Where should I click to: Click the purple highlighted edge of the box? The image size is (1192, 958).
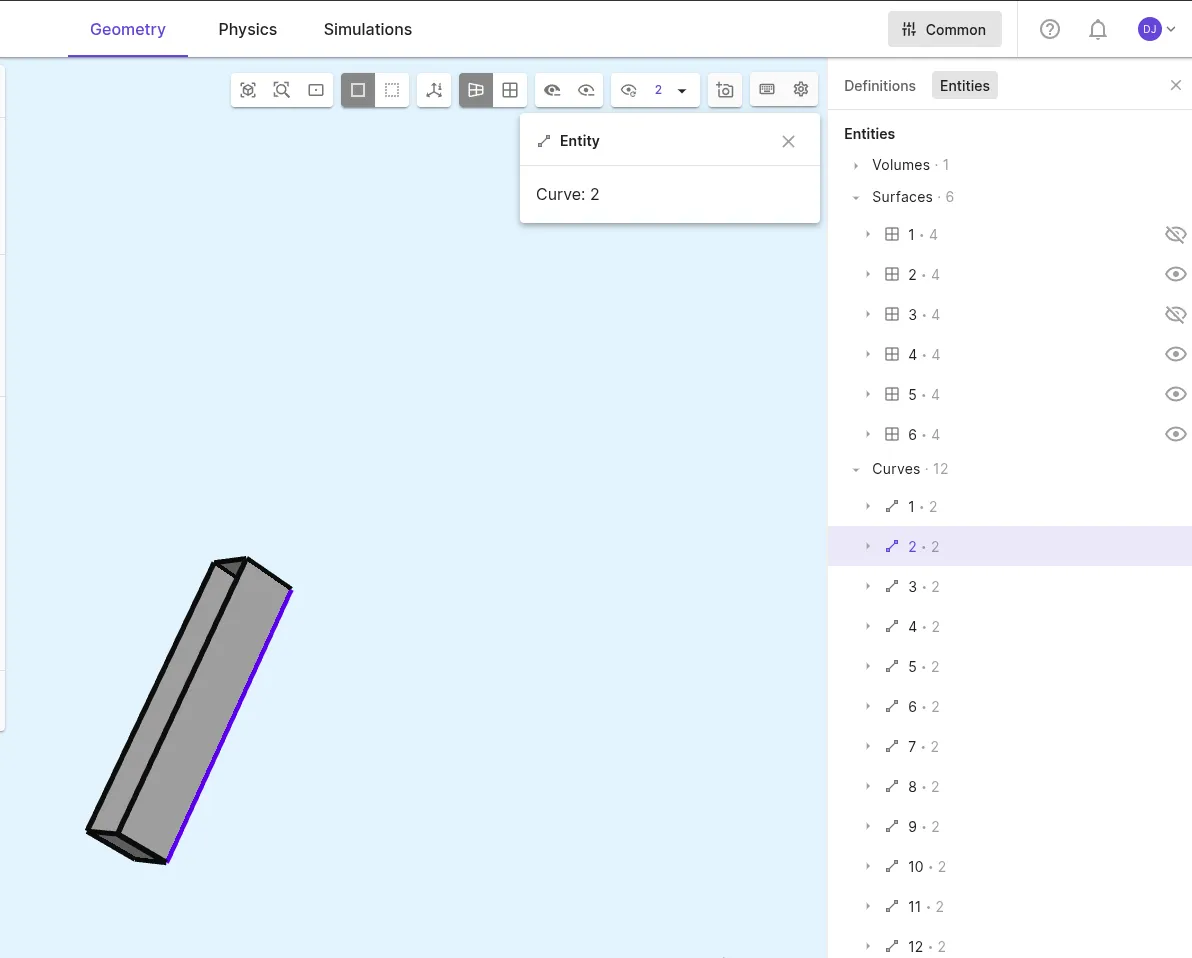click(230, 726)
